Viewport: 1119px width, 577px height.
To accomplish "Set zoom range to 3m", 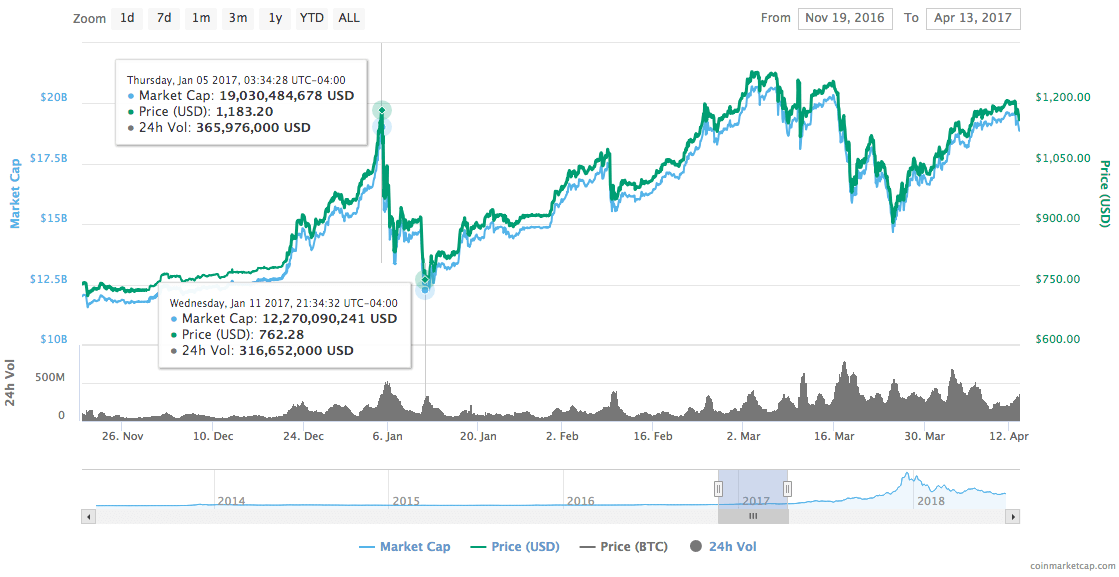I will pyautogui.click(x=238, y=19).
